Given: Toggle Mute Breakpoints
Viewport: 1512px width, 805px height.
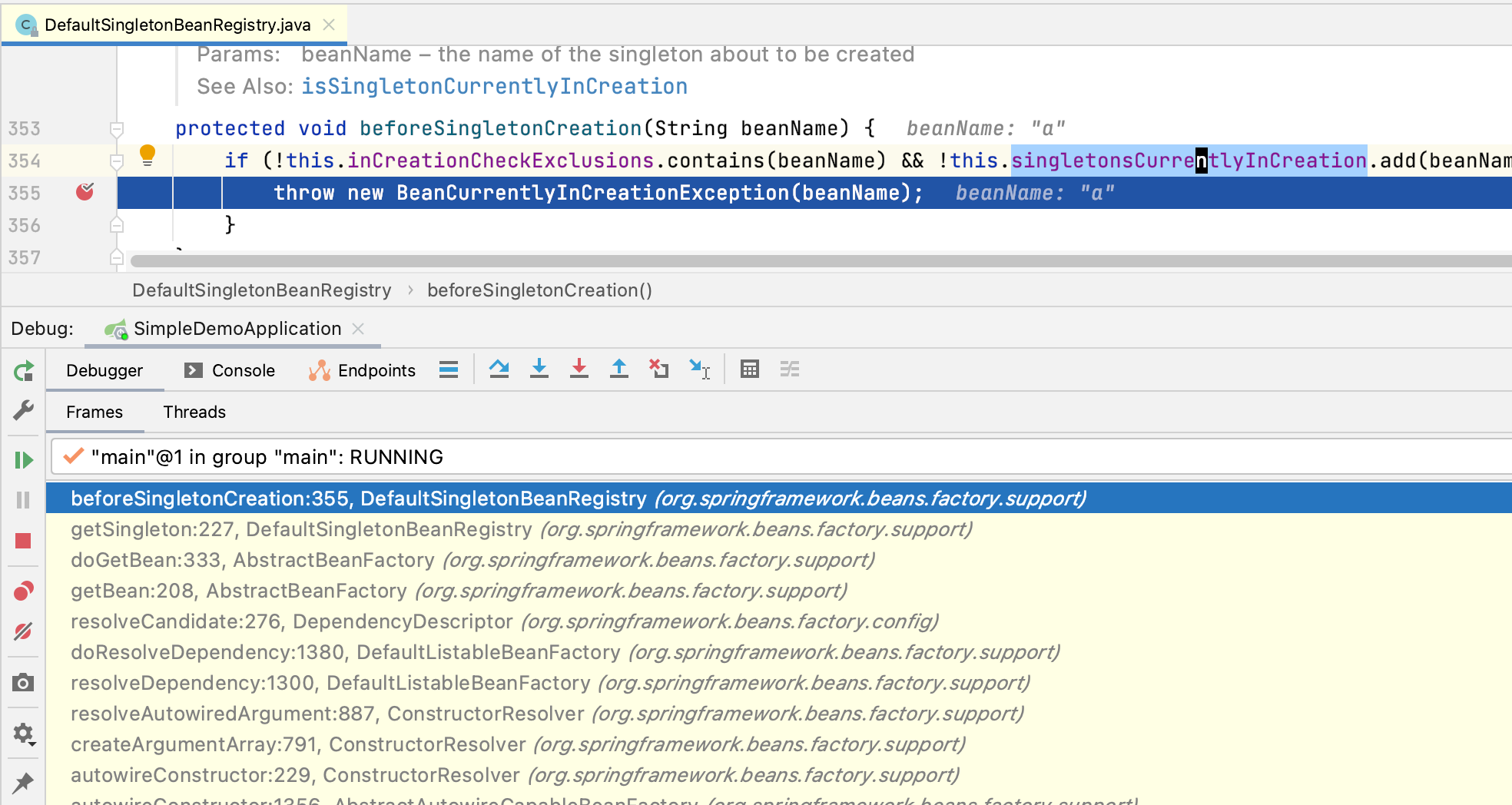Looking at the screenshot, I should pyautogui.click(x=24, y=631).
